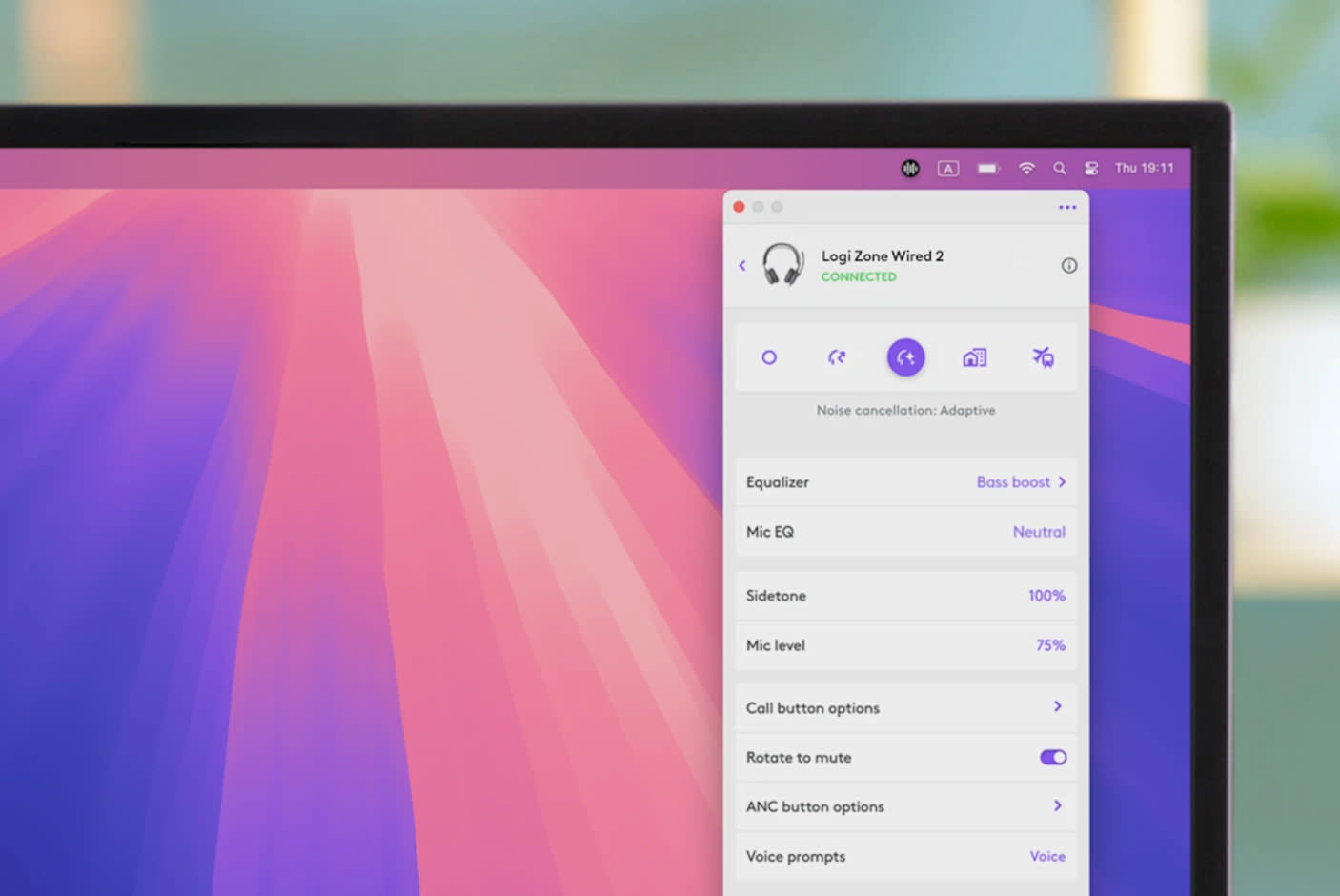Choose the office building noise cancellation mode

(974, 357)
